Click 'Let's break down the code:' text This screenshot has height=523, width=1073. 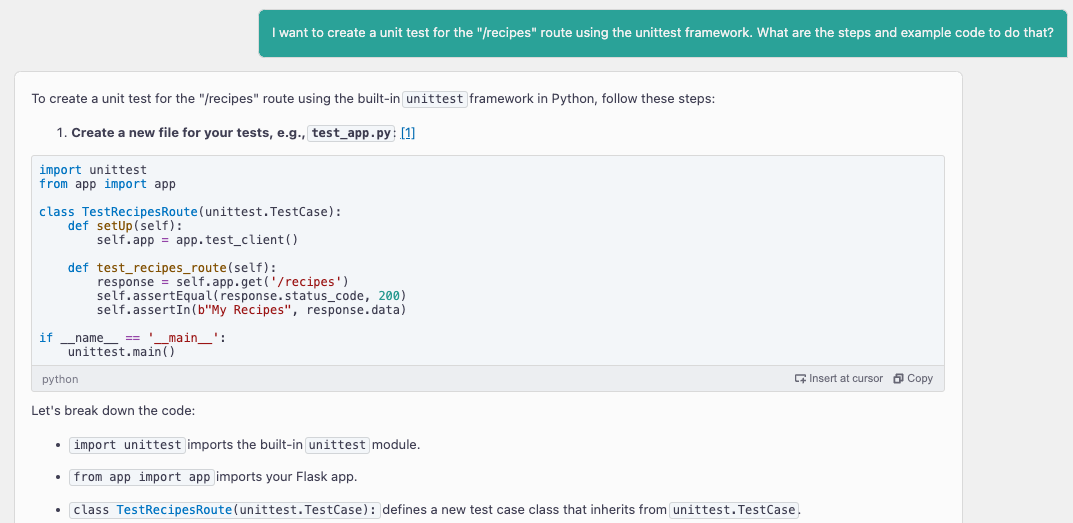tap(113, 411)
